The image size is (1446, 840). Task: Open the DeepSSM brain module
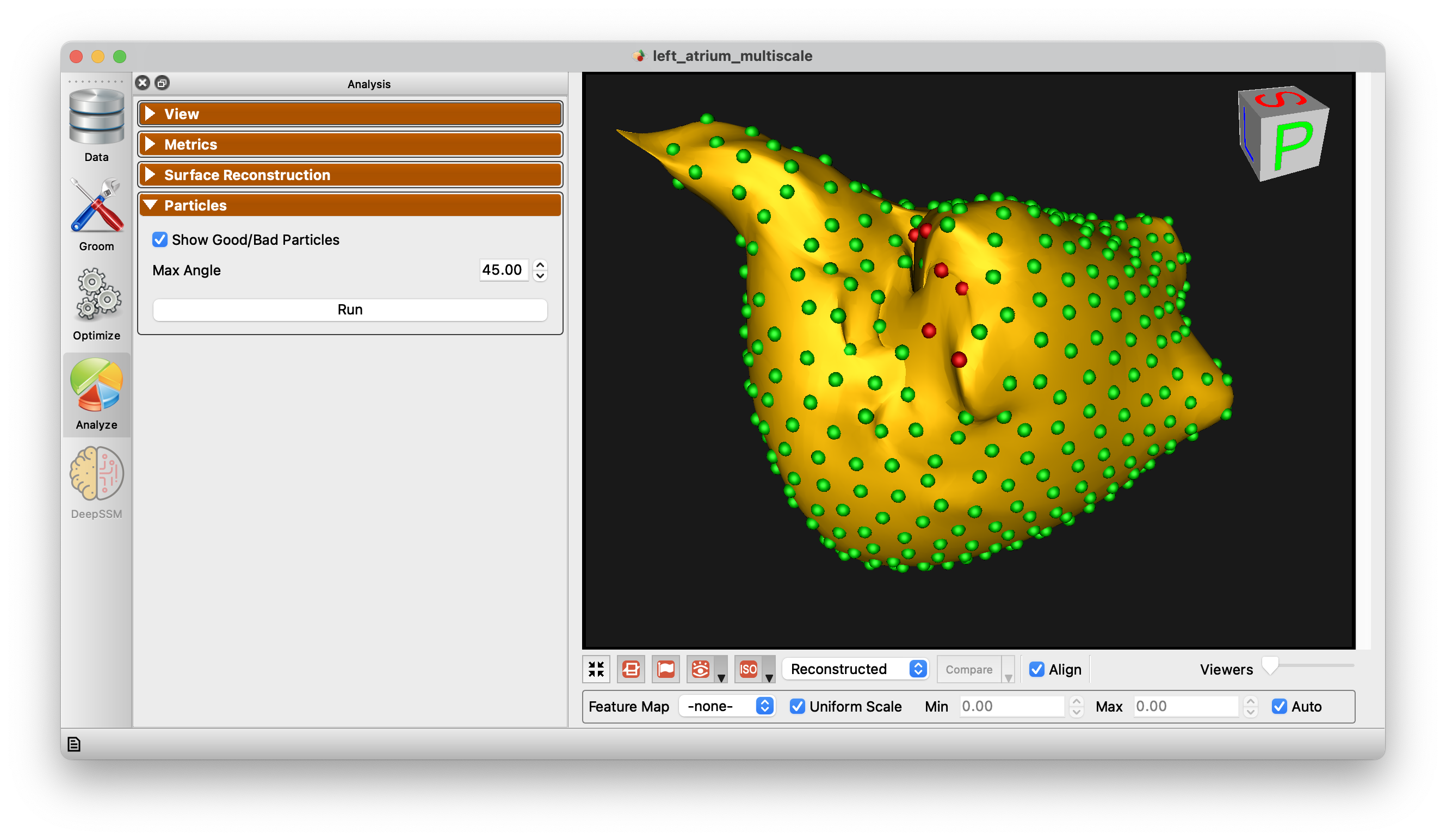96,483
